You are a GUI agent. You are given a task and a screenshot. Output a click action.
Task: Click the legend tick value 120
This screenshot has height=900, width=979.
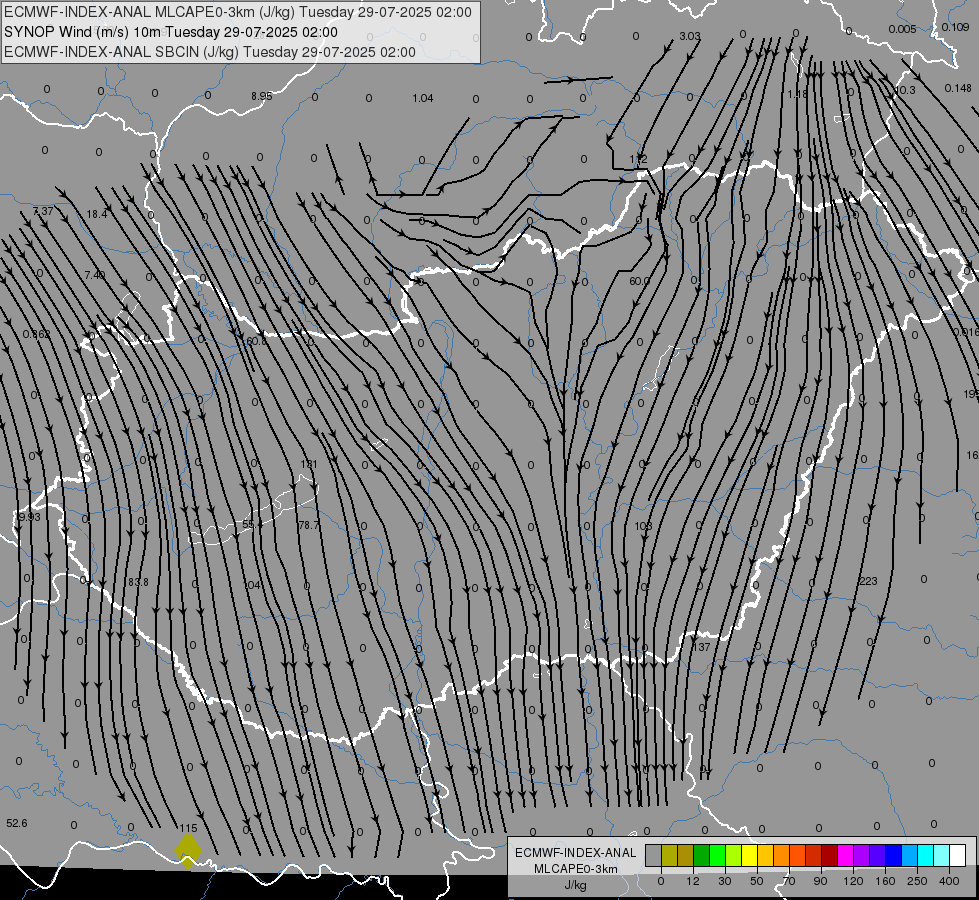853,881
